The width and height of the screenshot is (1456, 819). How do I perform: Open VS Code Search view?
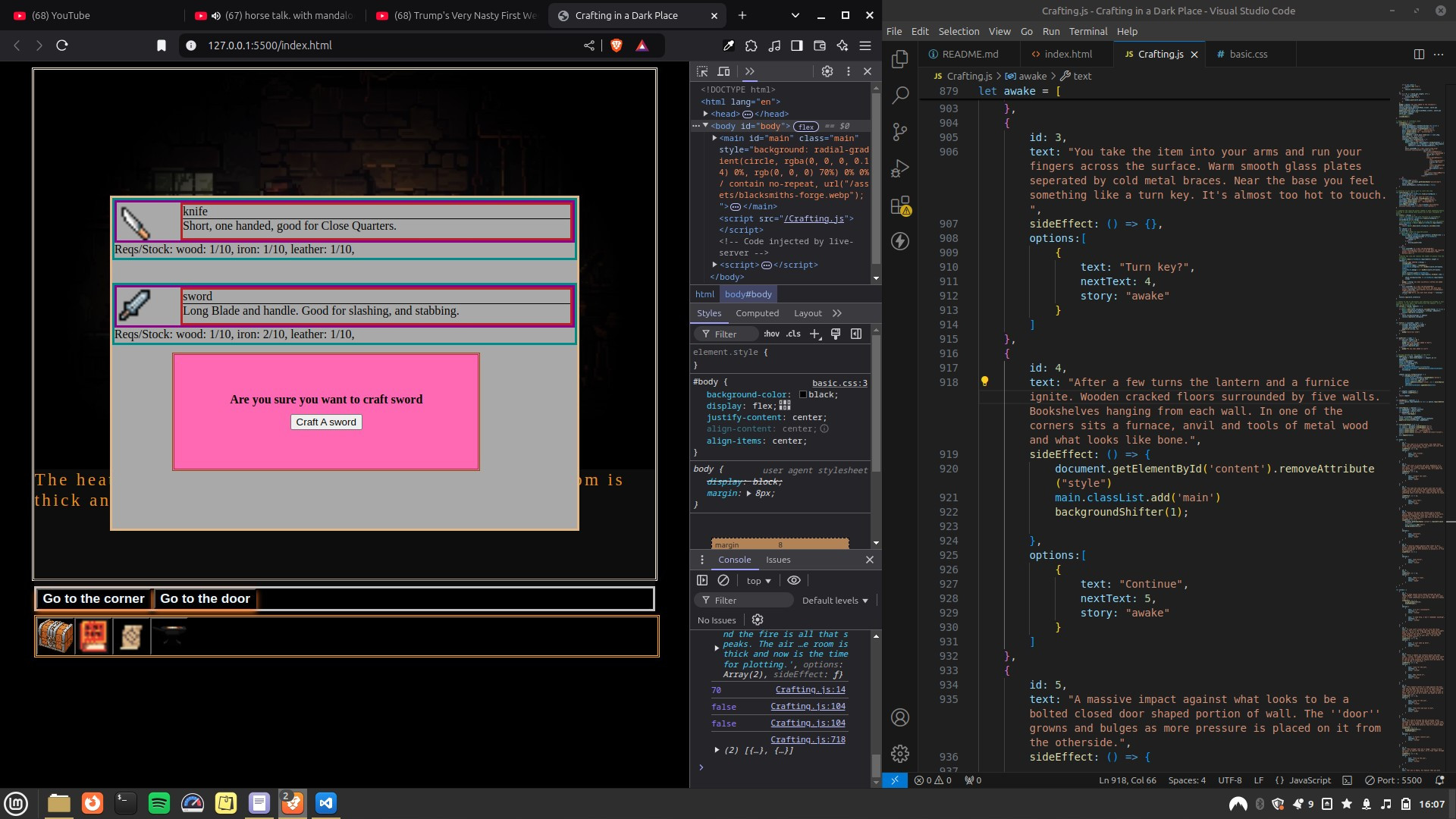[x=900, y=96]
